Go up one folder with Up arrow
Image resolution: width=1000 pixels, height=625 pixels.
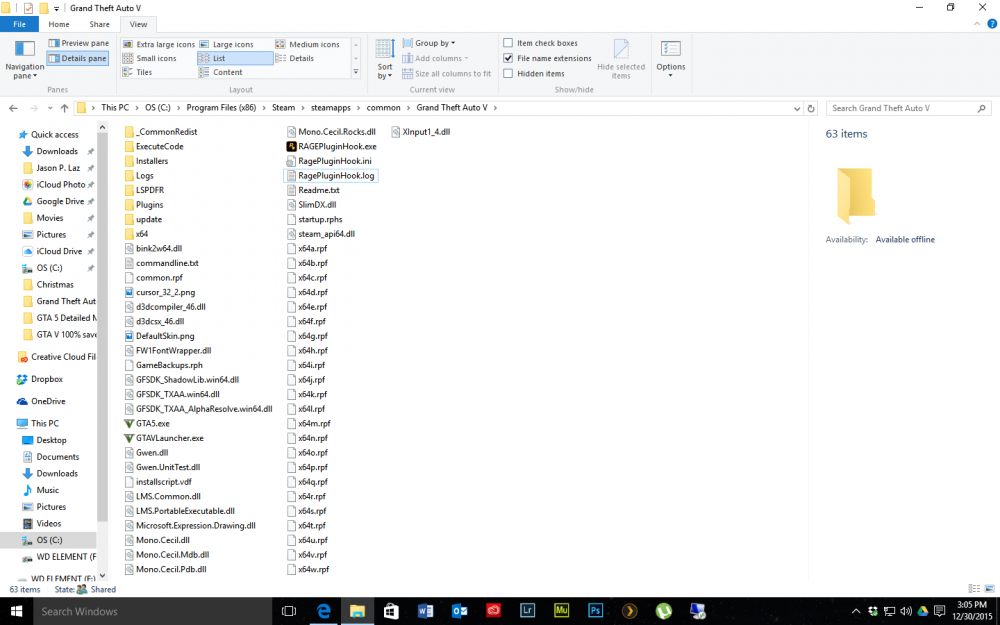point(64,108)
